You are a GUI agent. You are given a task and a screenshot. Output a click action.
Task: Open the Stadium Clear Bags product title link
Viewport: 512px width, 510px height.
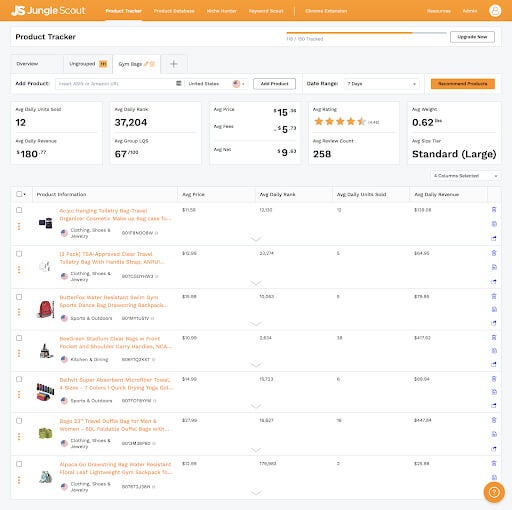[116, 343]
